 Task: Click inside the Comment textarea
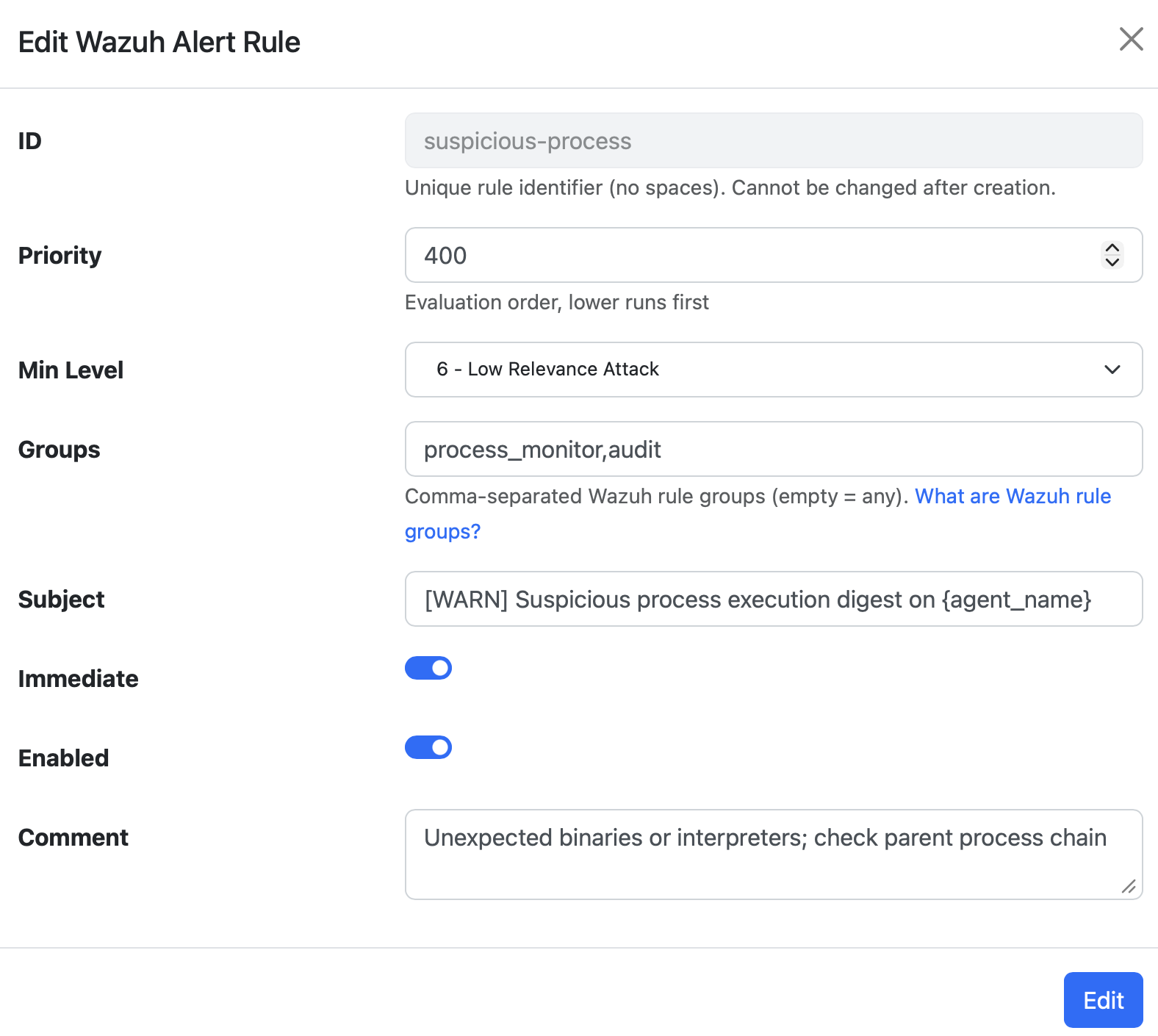tap(774, 855)
